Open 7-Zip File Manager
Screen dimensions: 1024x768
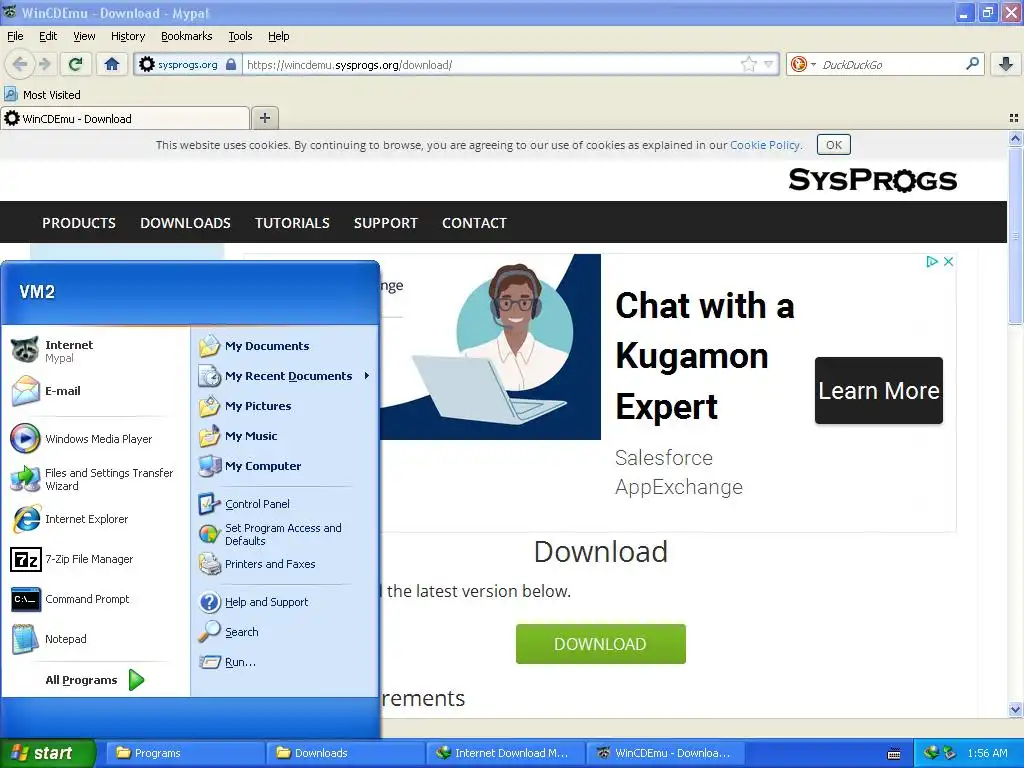[95, 559]
